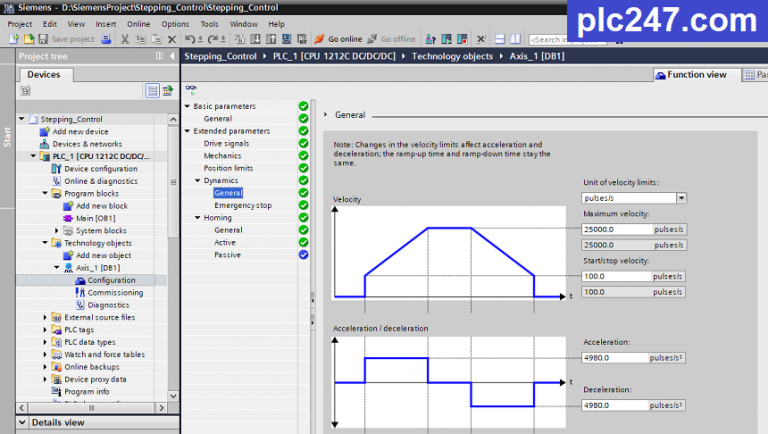Open Commissioning under Axis_1
This screenshot has width=768, height=434.
[115, 292]
